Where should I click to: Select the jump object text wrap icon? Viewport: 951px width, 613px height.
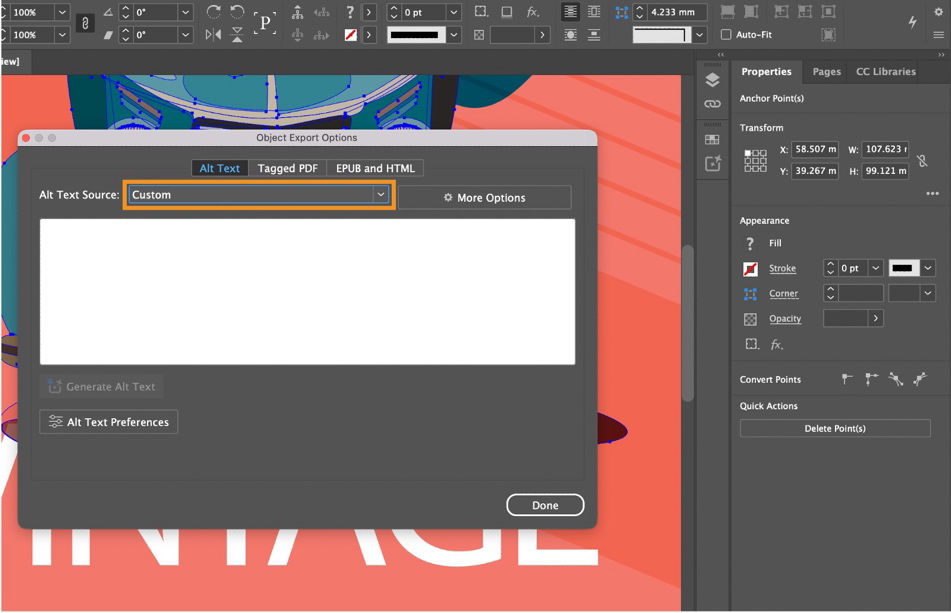coord(594,35)
